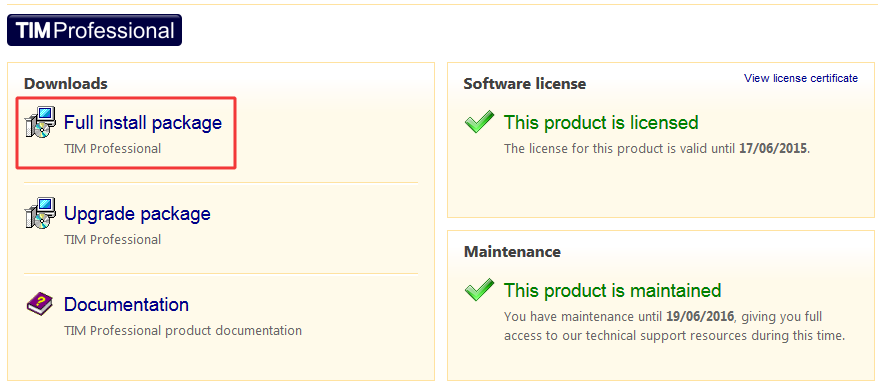
Task: Click 'TIM Professional' subtitle under Full install package
Action: click(x=112, y=149)
